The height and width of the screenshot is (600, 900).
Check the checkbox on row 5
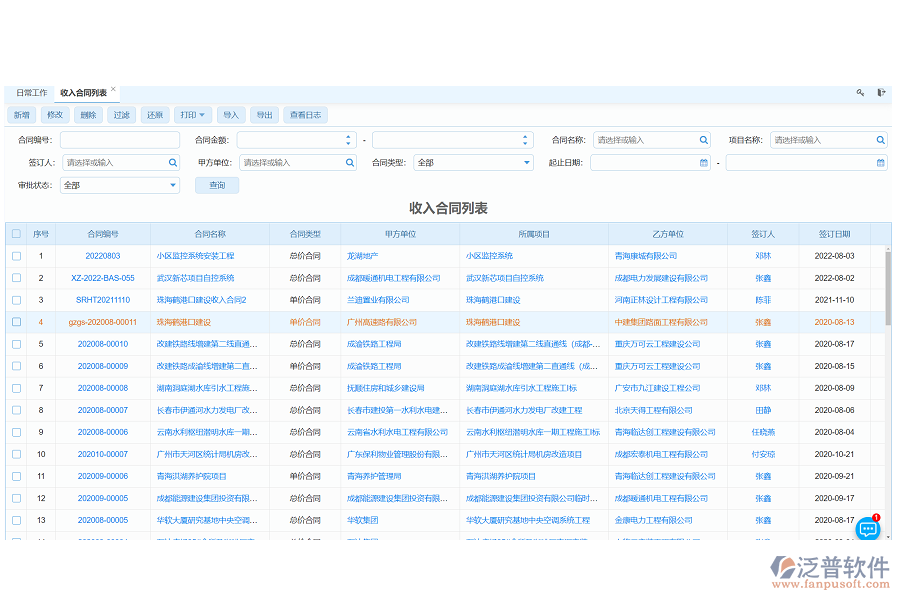pyautogui.click(x=15, y=343)
